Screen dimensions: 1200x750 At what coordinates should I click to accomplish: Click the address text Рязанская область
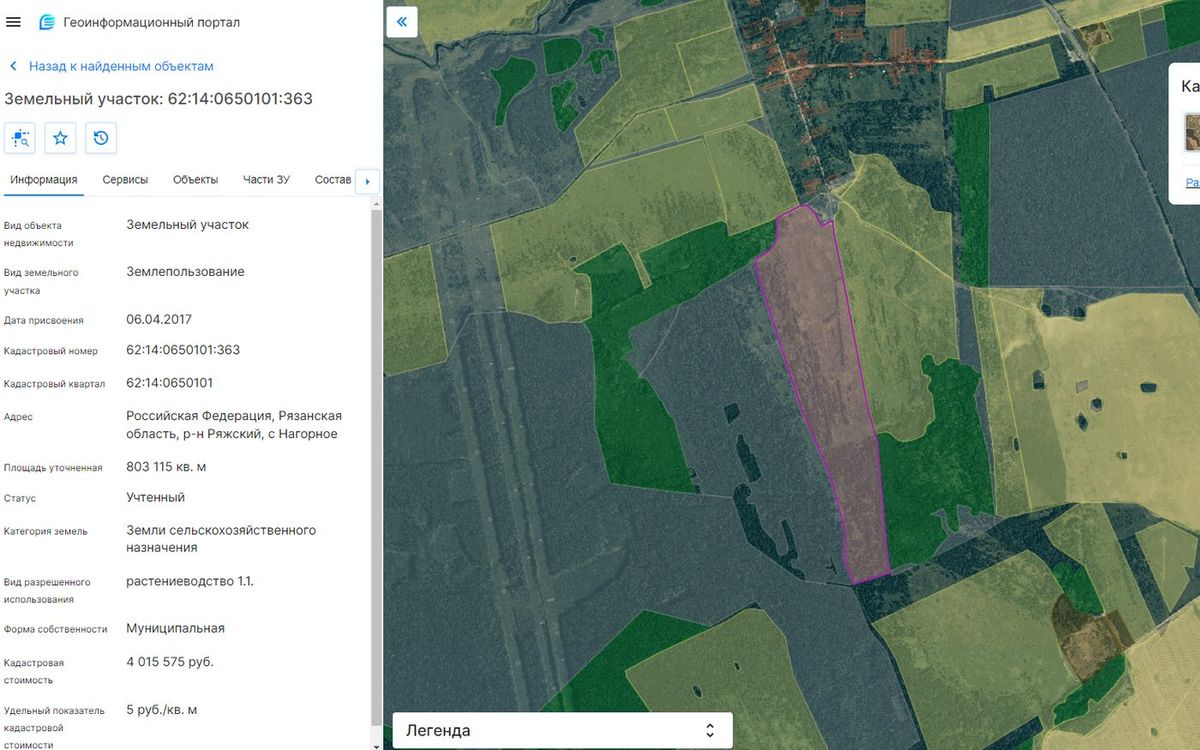[x=234, y=425]
